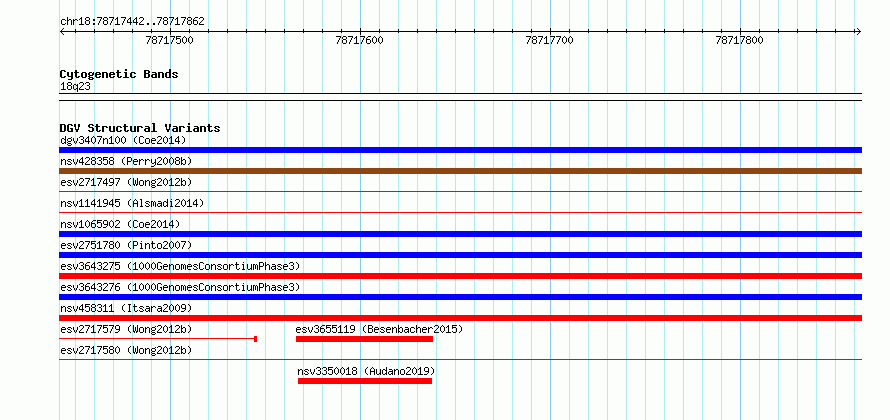Click the nsv3350018 (Audano2019) label
The width and height of the screenshot is (890, 420).
pos(366,371)
